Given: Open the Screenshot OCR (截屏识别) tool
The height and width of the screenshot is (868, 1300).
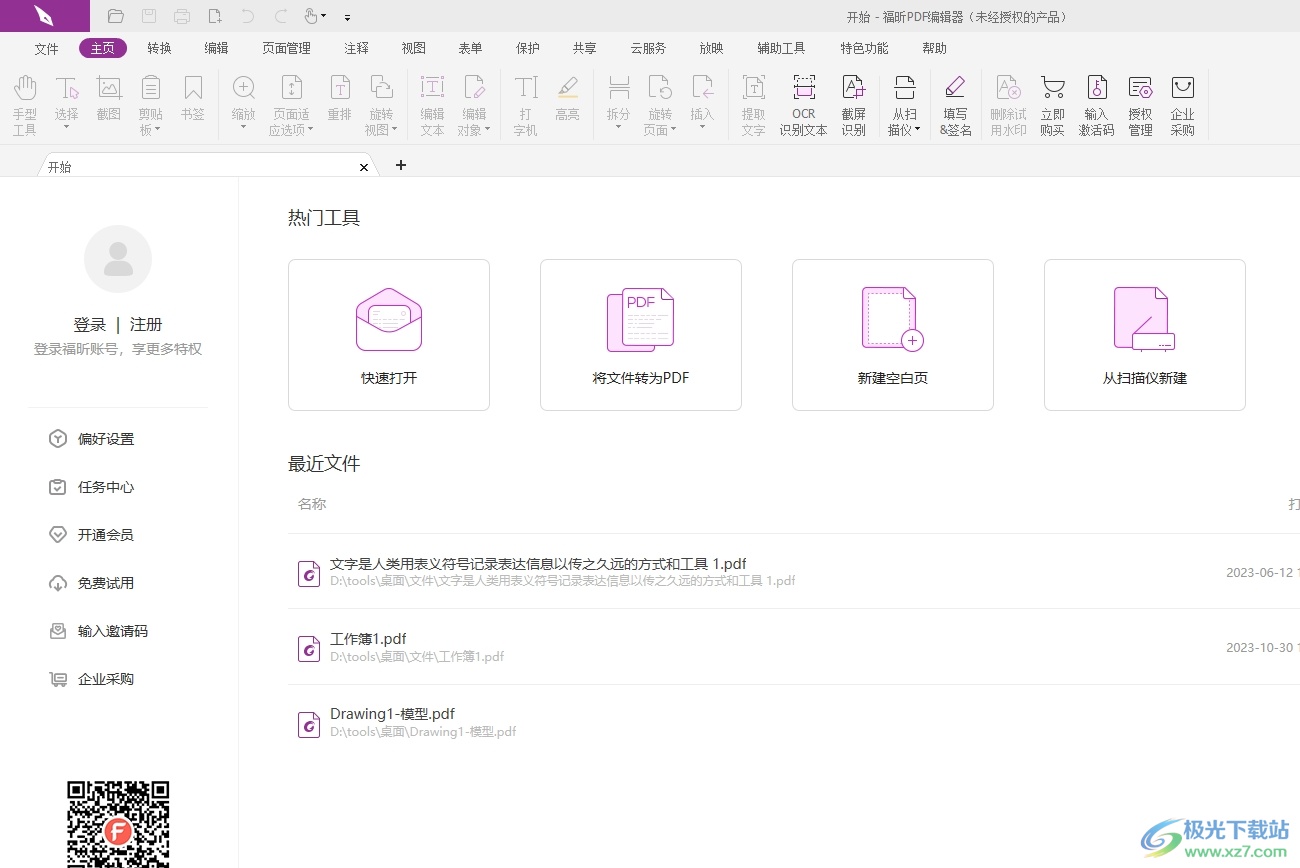Looking at the screenshot, I should point(854,104).
